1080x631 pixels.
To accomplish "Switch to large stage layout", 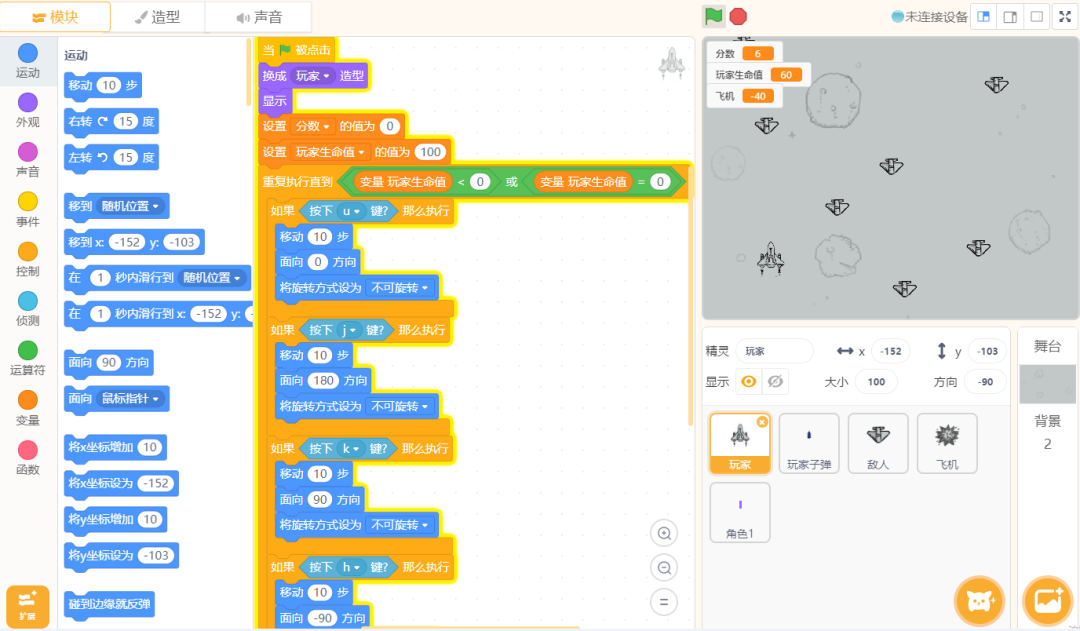I will pyautogui.click(x=1010, y=17).
